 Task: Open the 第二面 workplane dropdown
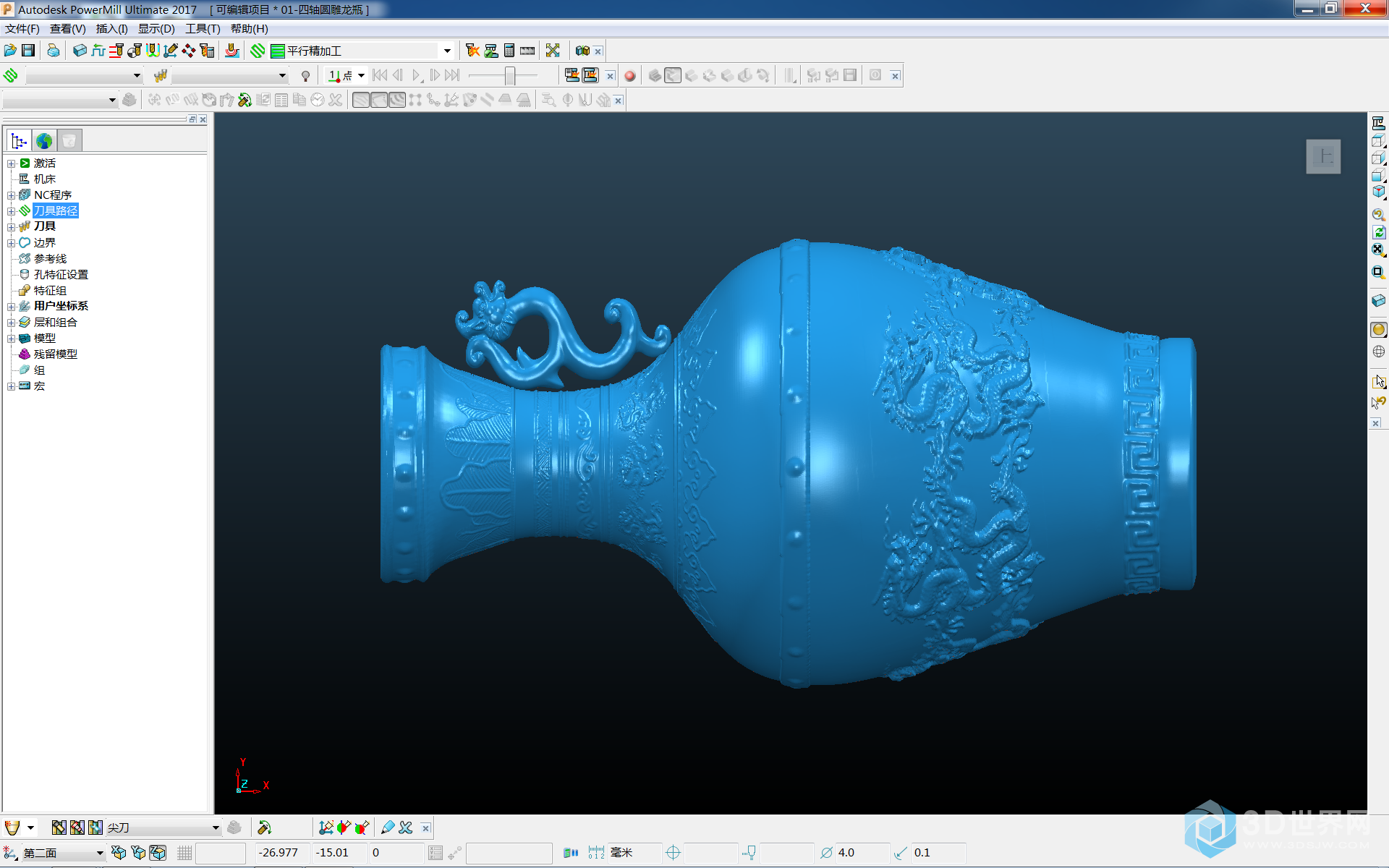coord(100,854)
